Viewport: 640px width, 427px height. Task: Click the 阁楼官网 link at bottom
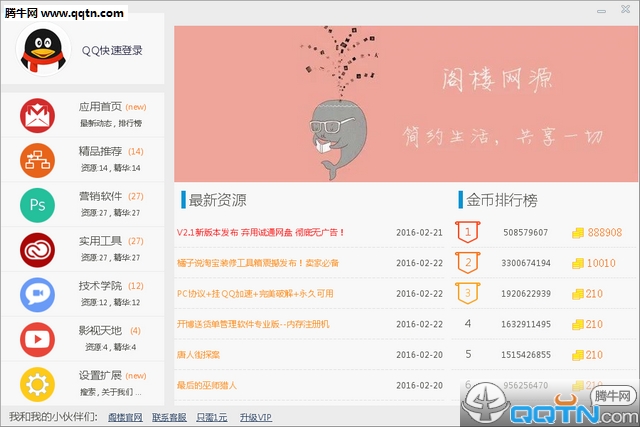[125, 416]
